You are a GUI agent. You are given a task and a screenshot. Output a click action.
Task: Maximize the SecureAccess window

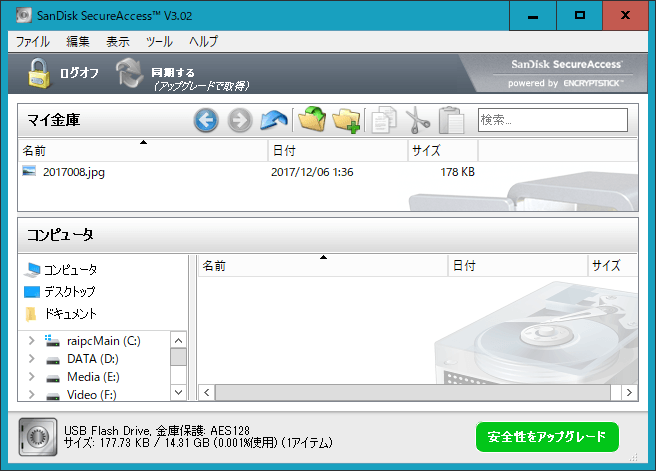579,15
